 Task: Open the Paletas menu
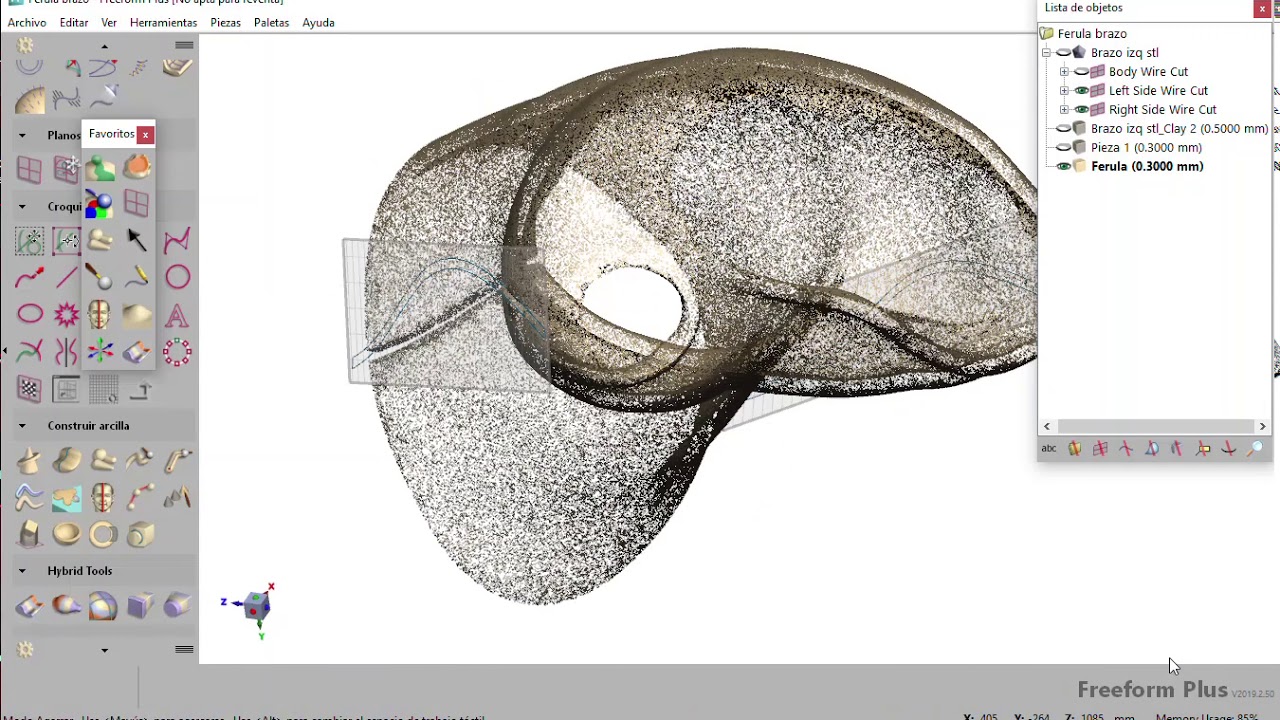(271, 22)
